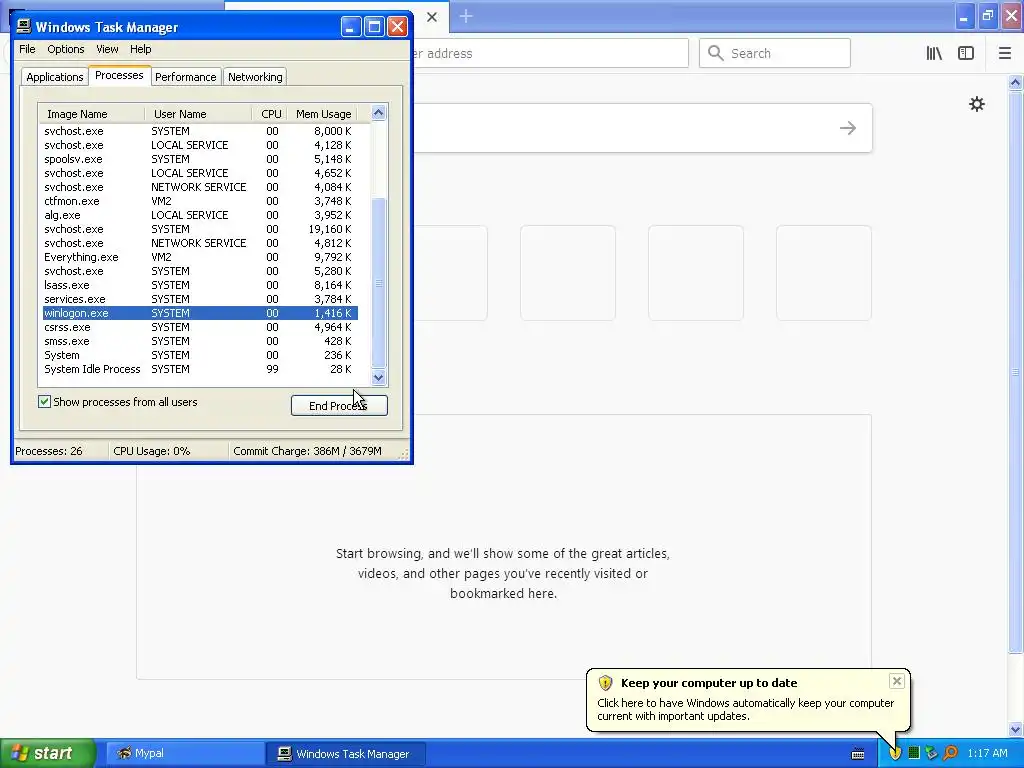Click the magnifier icon in Search box

[716, 53]
